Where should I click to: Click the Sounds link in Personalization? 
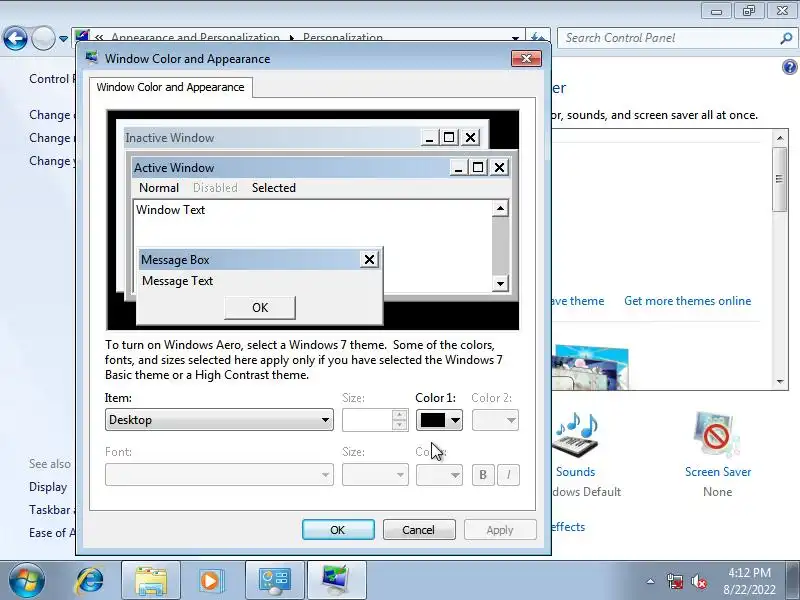pyautogui.click(x=576, y=472)
